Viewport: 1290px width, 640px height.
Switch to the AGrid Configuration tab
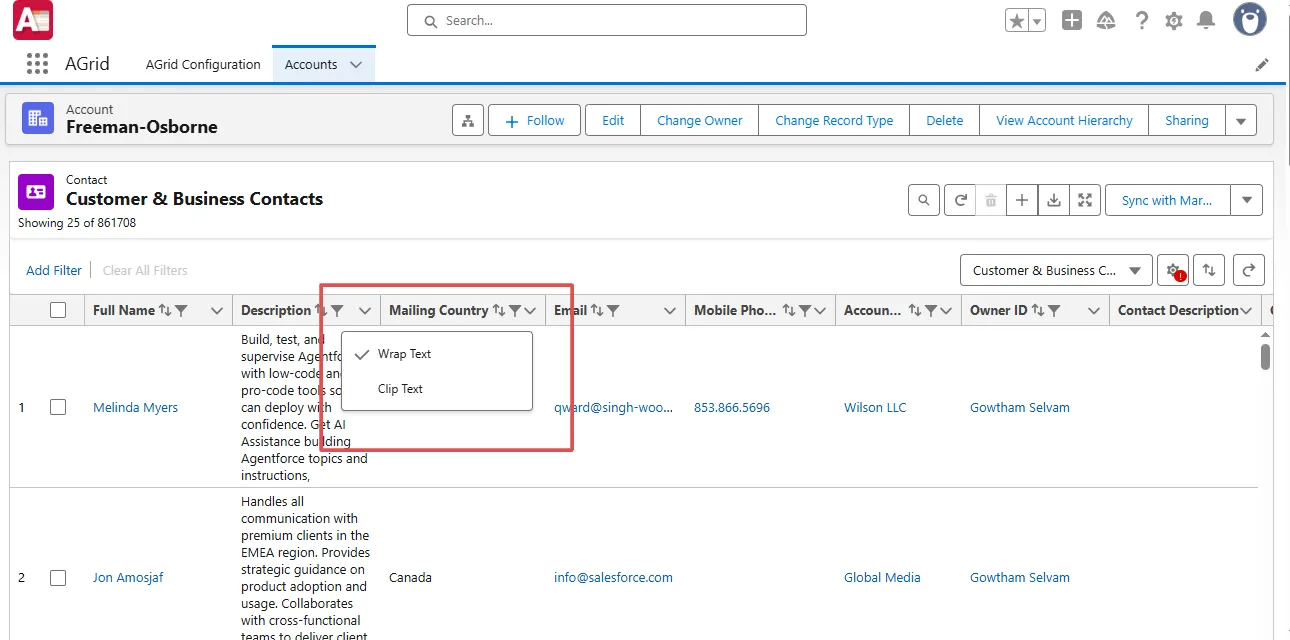pyautogui.click(x=203, y=64)
